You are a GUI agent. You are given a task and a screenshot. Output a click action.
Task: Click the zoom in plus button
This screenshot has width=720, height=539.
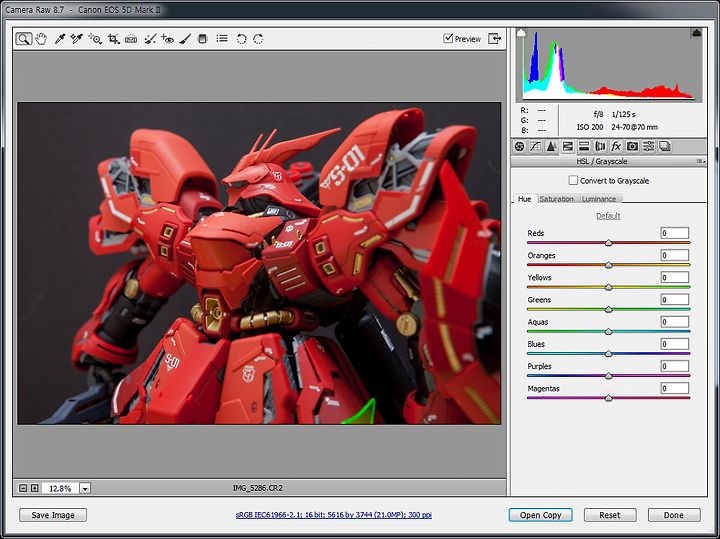click(x=34, y=488)
